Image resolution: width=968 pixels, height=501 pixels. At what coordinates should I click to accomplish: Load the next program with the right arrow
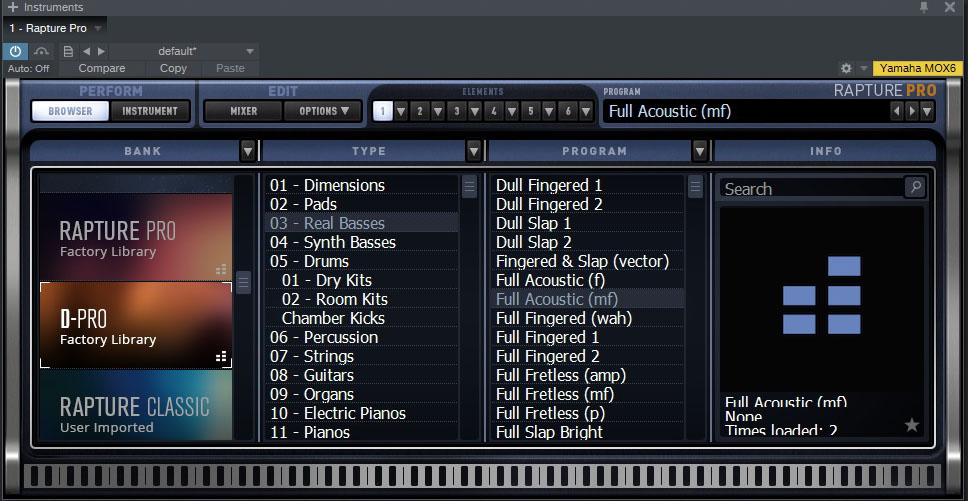click(x=912, y=112)
